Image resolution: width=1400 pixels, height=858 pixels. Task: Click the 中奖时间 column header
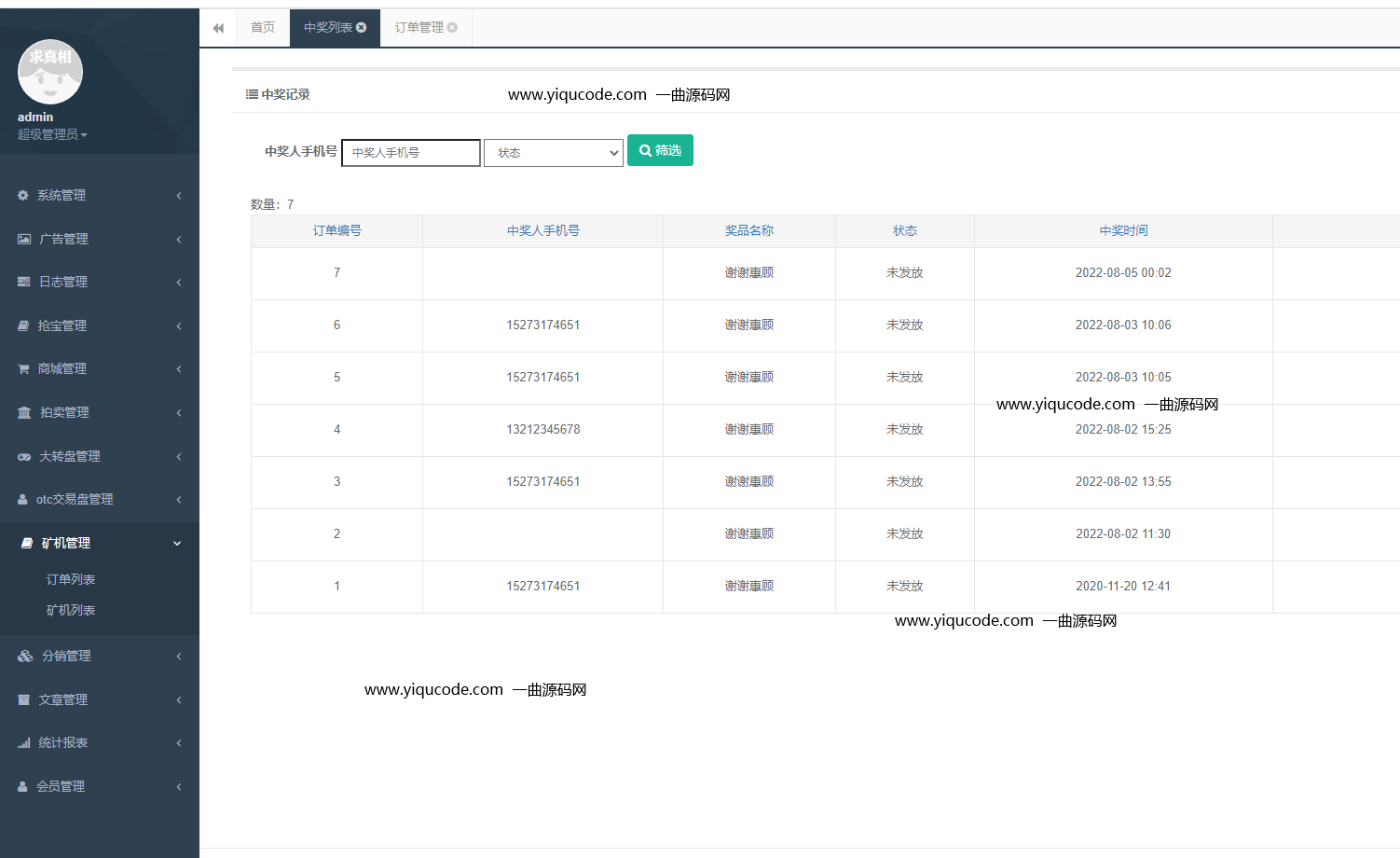(1123, 230)
